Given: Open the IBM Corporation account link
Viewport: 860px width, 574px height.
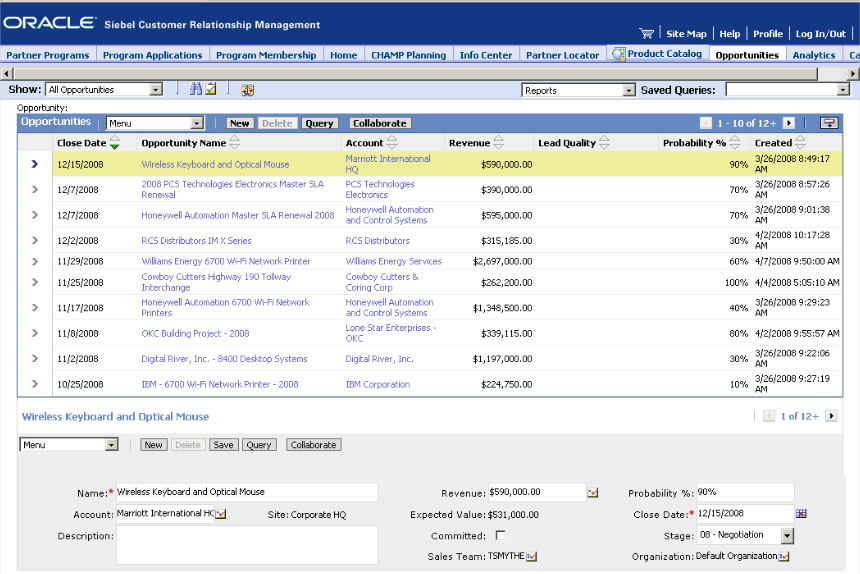Looking at the screenshot, I should point(377,385).
